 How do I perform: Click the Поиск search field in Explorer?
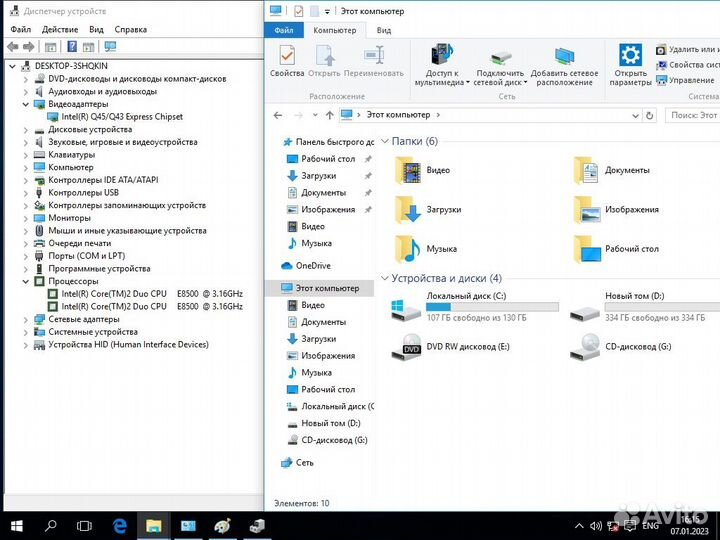coord(692,115)
